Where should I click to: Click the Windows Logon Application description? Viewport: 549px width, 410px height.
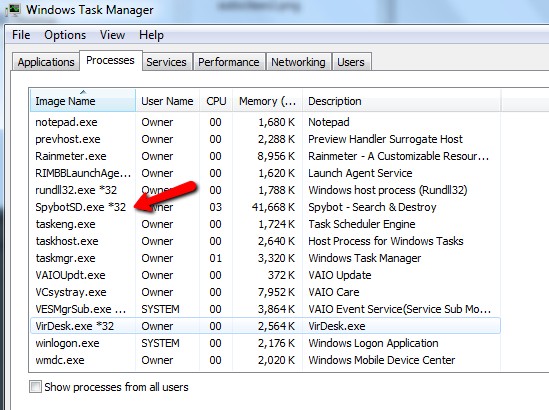pyautogui.click(x=373, y=343)
